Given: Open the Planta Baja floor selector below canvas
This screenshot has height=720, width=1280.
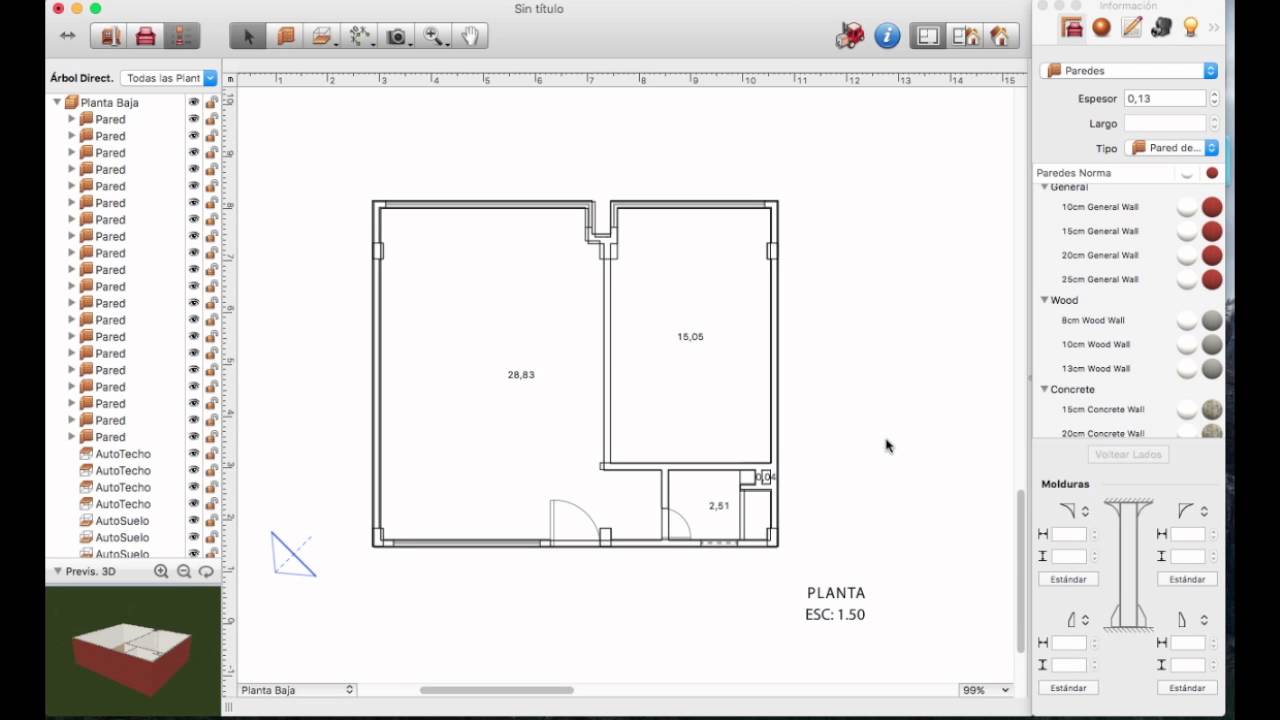Looking at the screenshot, I should tap(297, 690).
